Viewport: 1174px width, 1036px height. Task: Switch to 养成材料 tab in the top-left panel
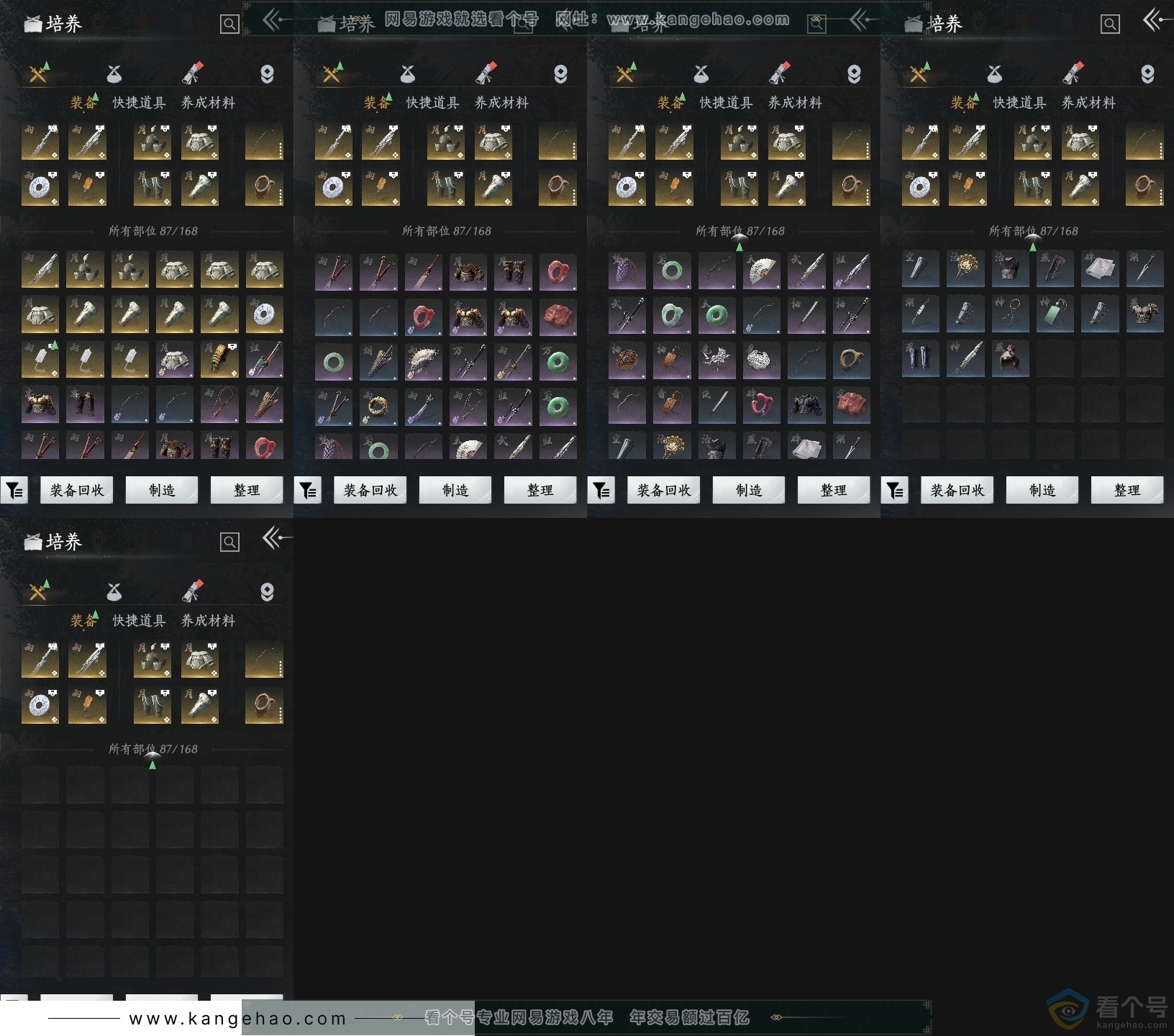209,103
